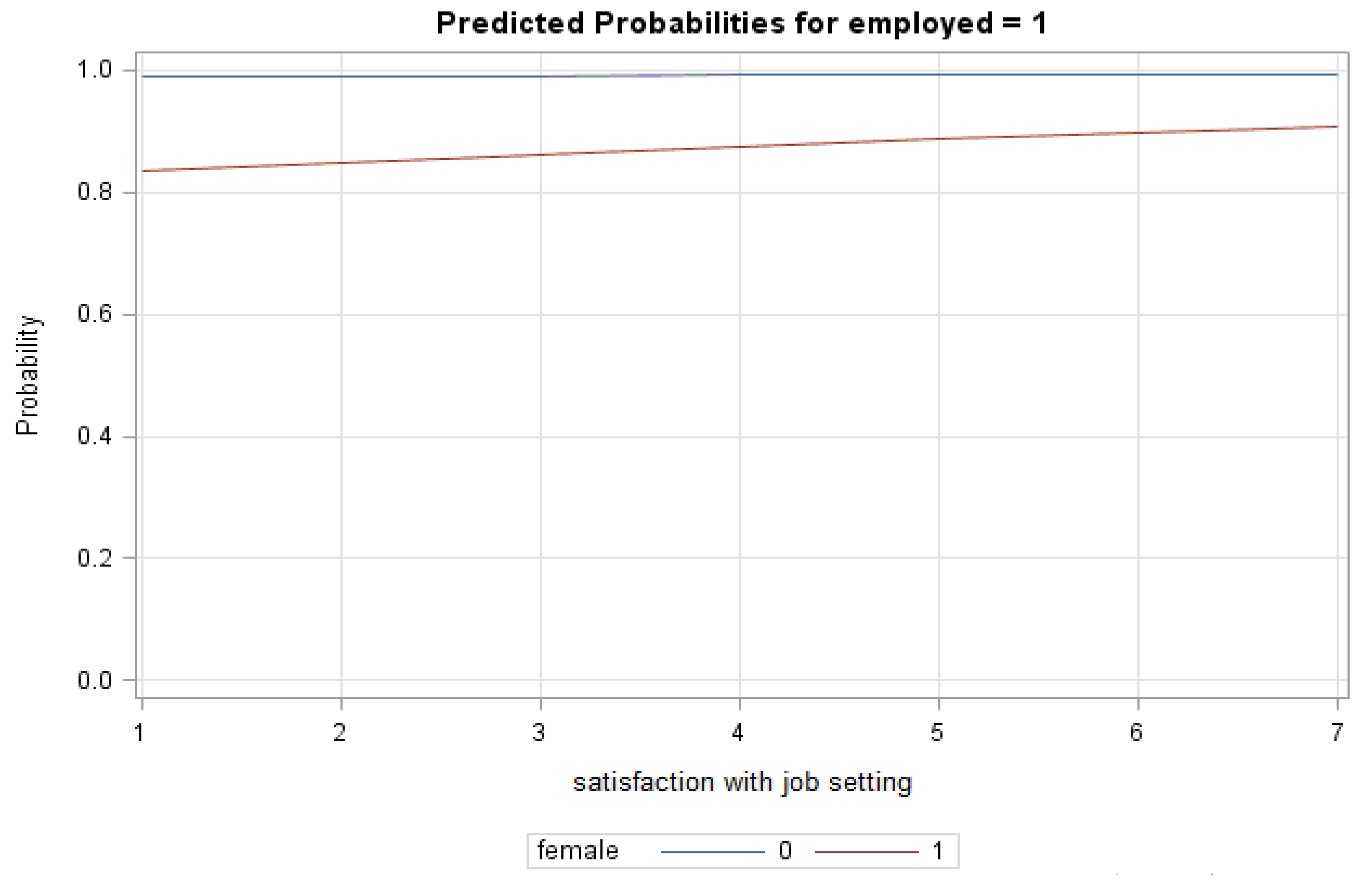Click x-axis tick label 2
1372x888 pixels.
coord(340,732)
